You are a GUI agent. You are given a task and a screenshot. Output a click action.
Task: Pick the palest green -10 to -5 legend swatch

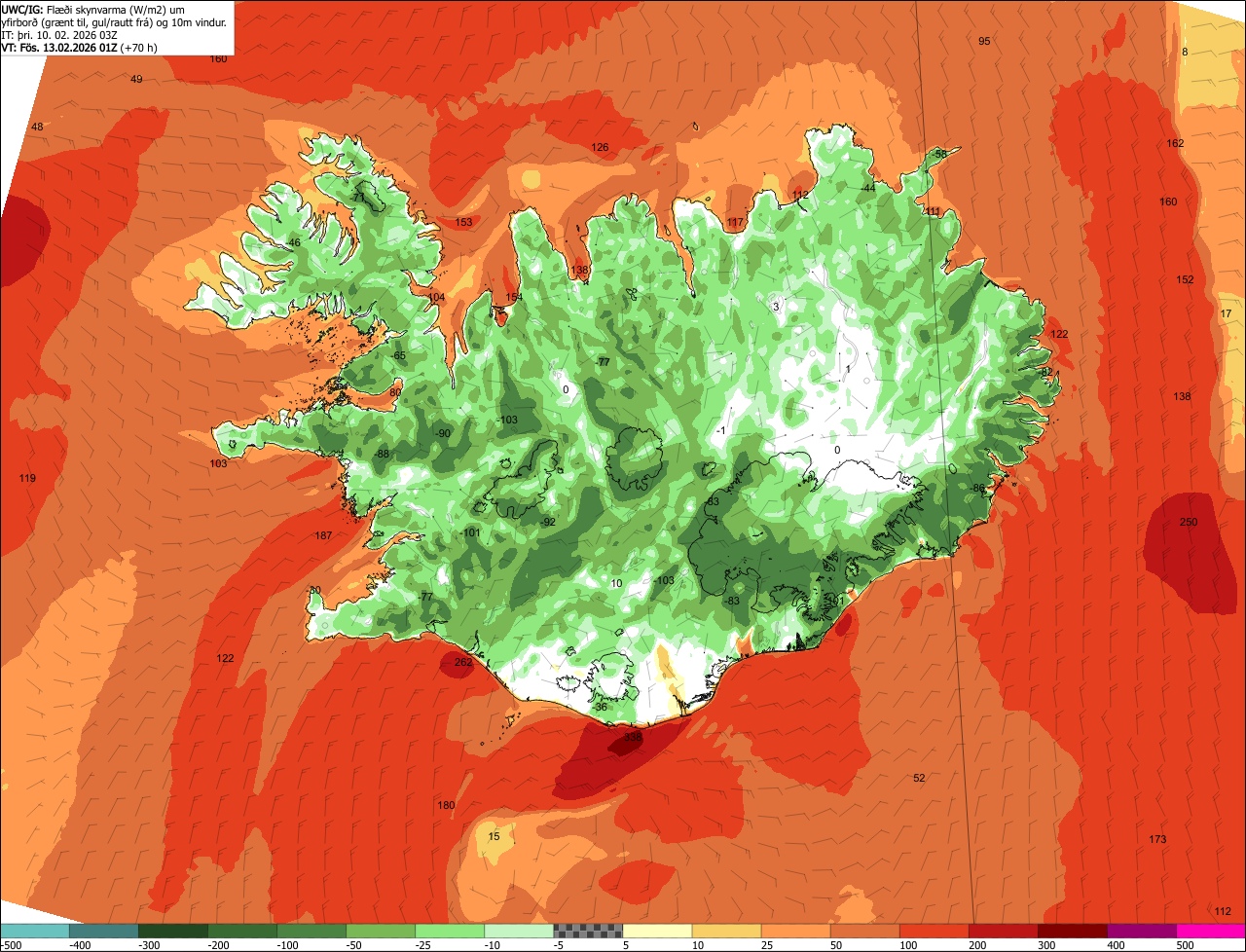[518, 930]
